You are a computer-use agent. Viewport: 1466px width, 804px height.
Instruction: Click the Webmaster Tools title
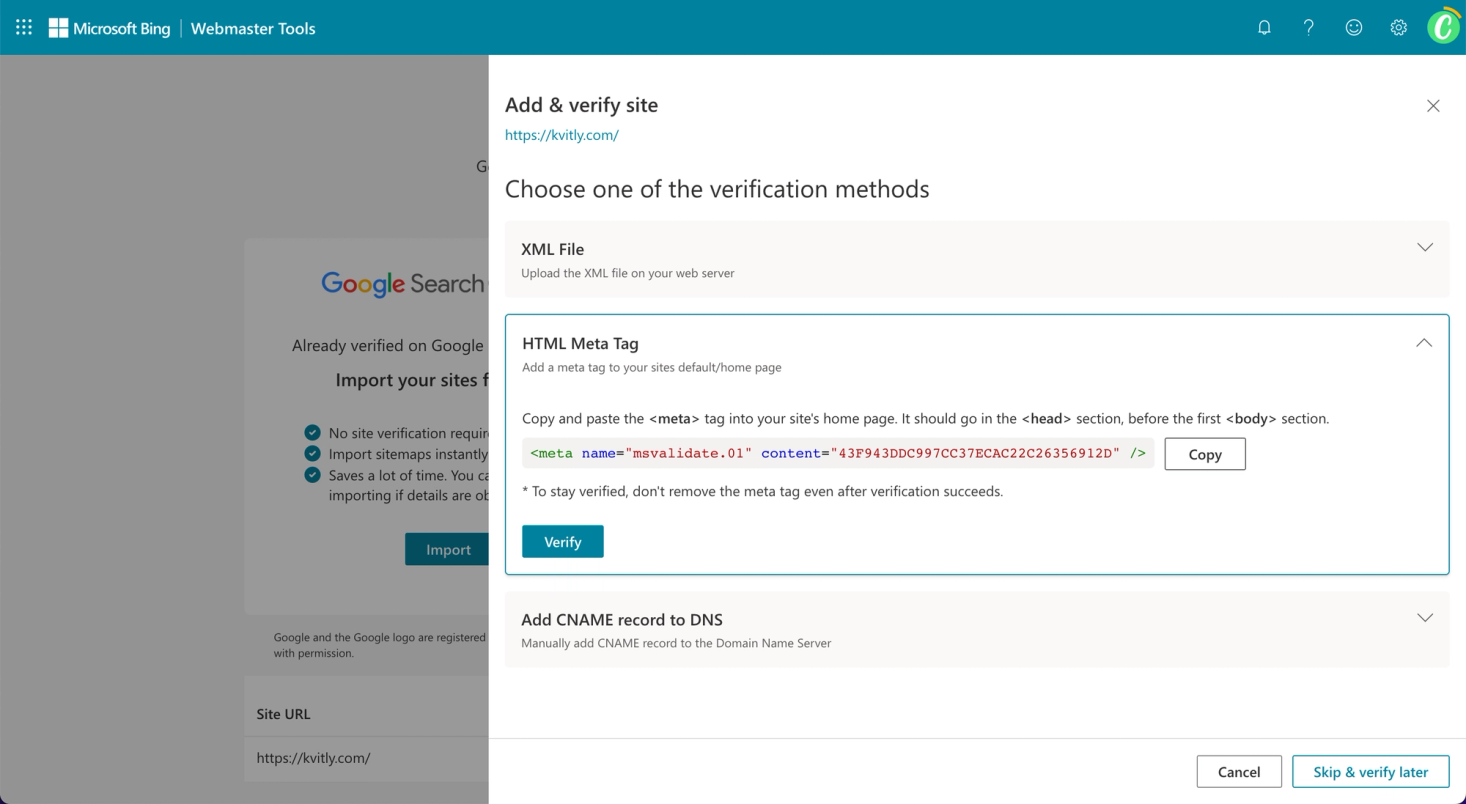253,28
